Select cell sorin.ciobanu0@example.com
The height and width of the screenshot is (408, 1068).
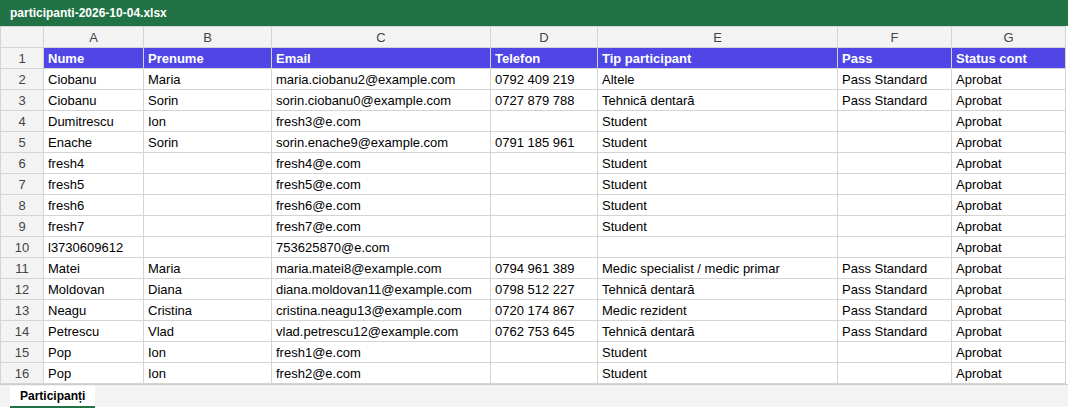coord(381,101)
